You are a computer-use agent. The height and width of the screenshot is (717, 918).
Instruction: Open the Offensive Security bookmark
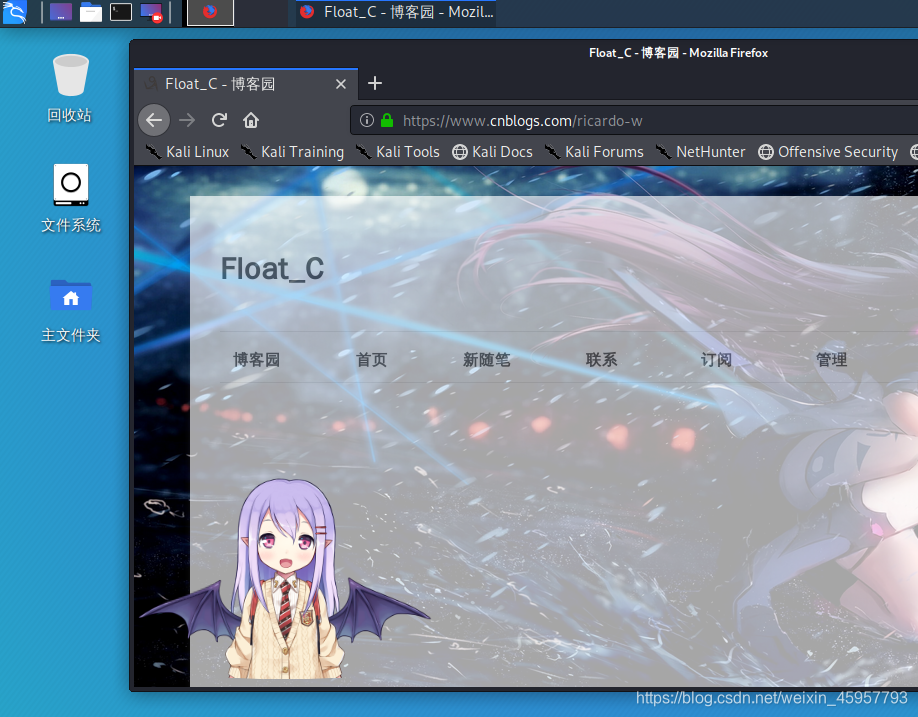[828, 151]
